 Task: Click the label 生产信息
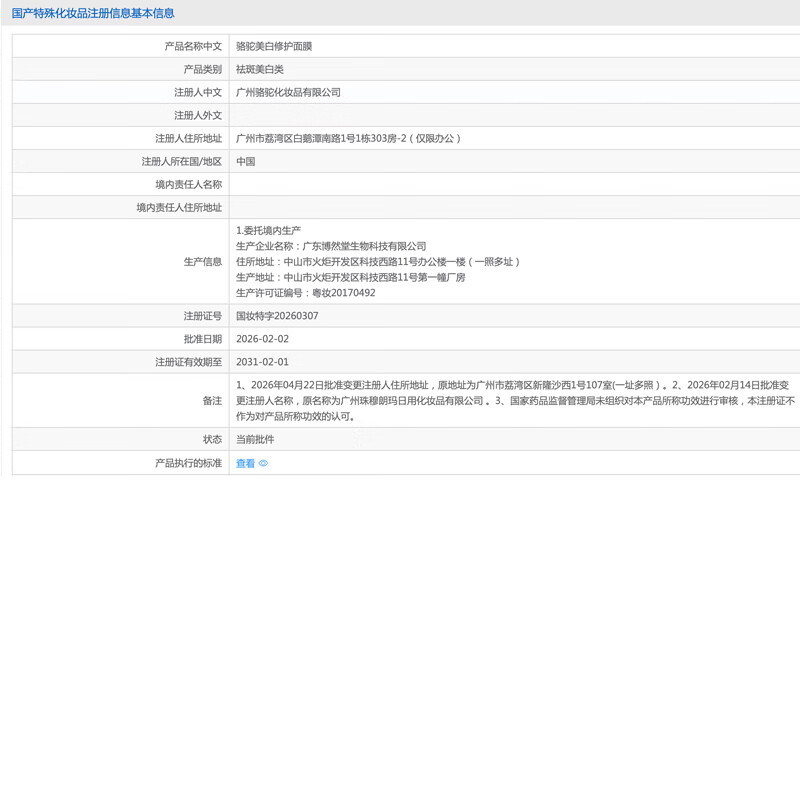pos(203,262)
